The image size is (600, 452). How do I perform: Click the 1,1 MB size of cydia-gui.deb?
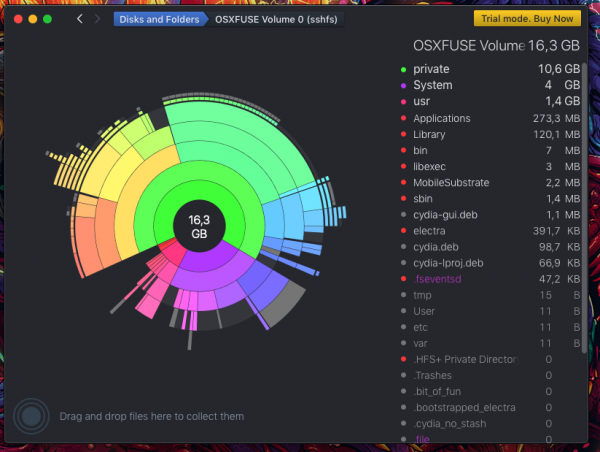click(563, 215)
